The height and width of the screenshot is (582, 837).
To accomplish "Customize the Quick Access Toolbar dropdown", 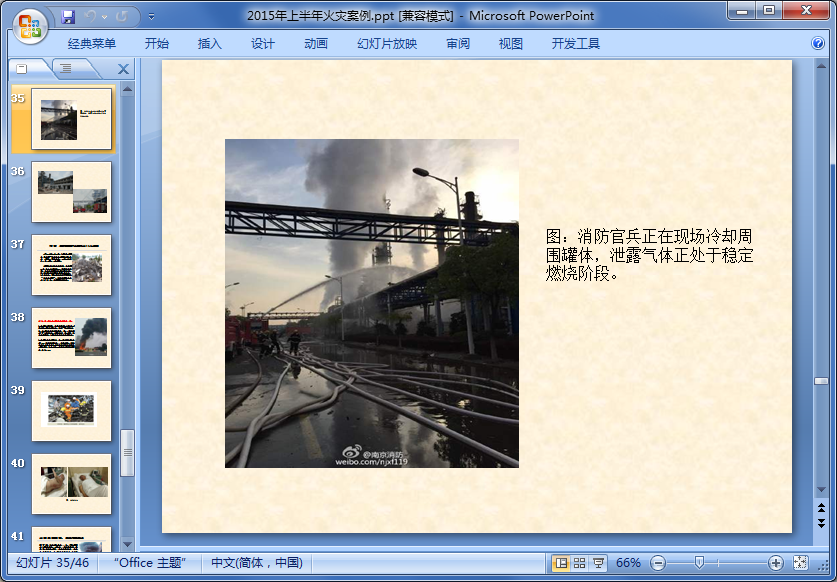I will click(x=152, y=17).
